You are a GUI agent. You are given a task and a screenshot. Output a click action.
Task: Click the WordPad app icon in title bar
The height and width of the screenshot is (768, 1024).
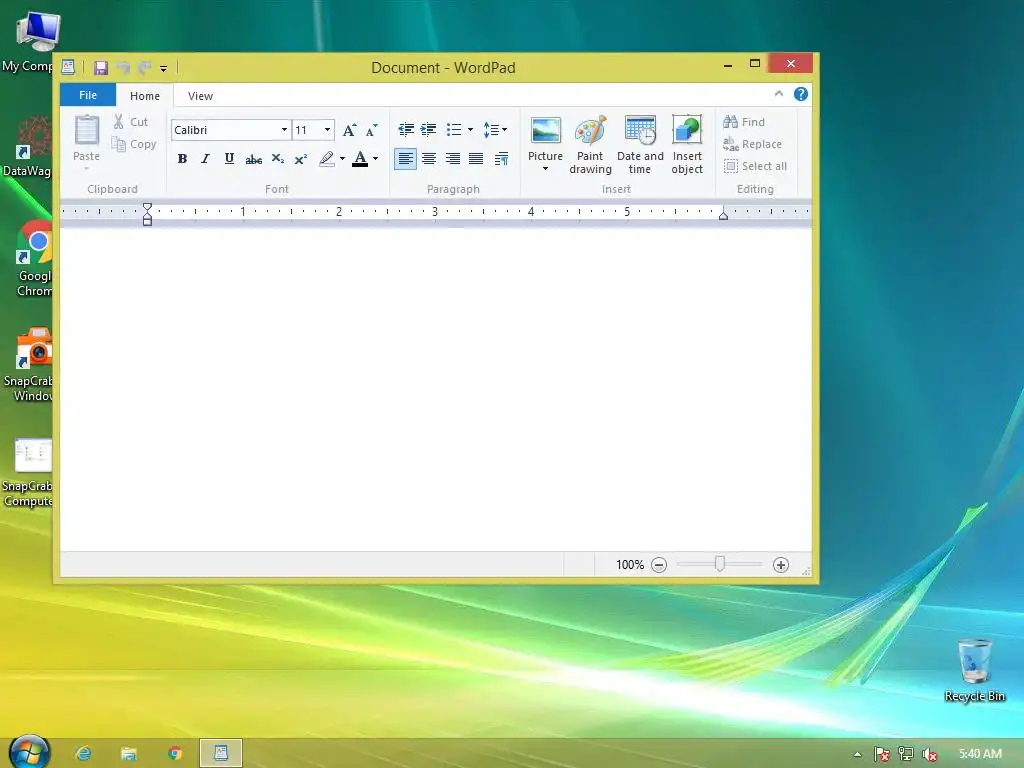click(68, 67)
